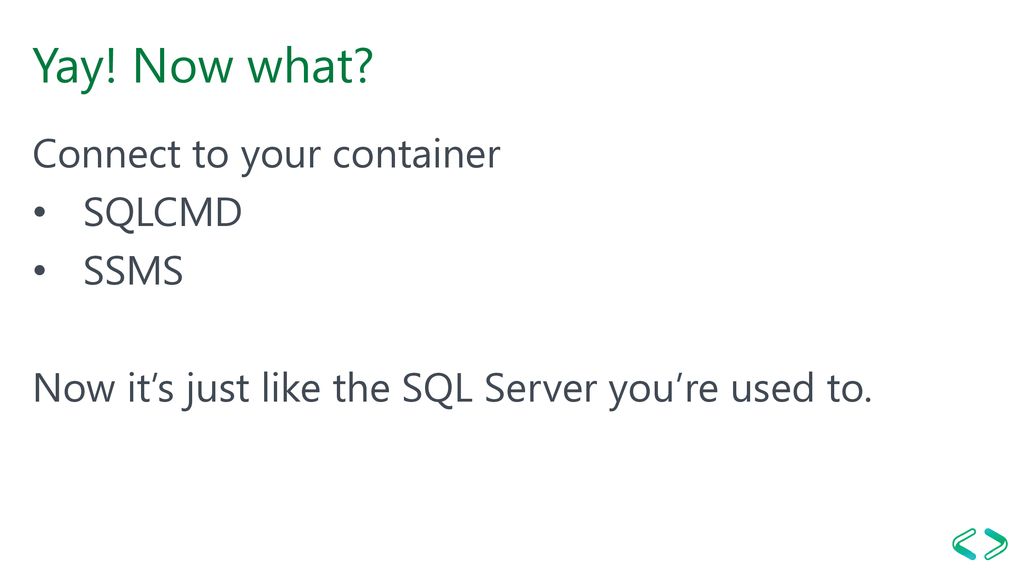Click the word 'Yay!' in the title

click(x=74, y=67)
